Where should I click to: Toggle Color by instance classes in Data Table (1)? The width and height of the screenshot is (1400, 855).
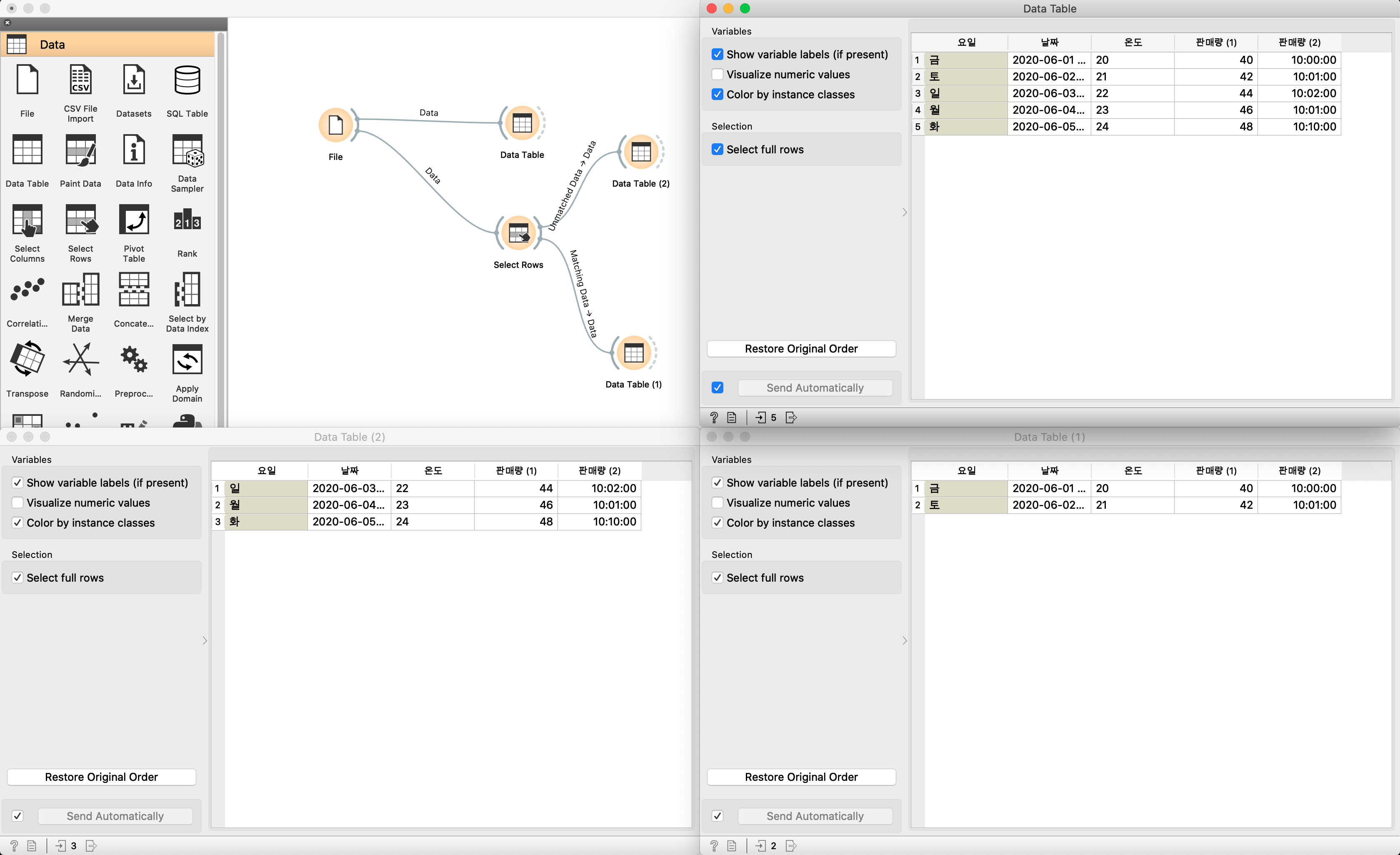[717, 522]
